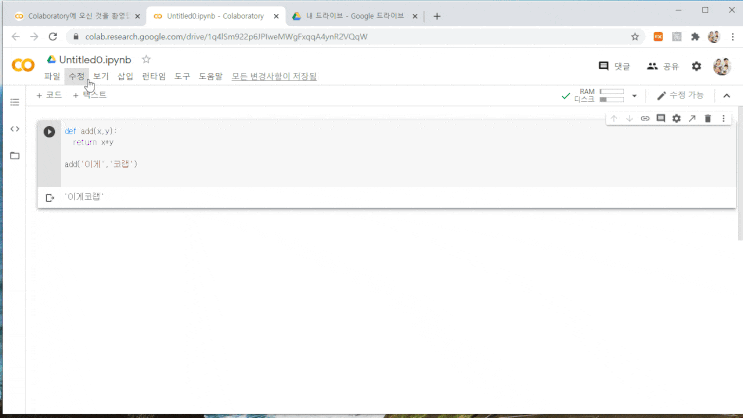Open the Chrome profile avatar

tap(714, 36)
